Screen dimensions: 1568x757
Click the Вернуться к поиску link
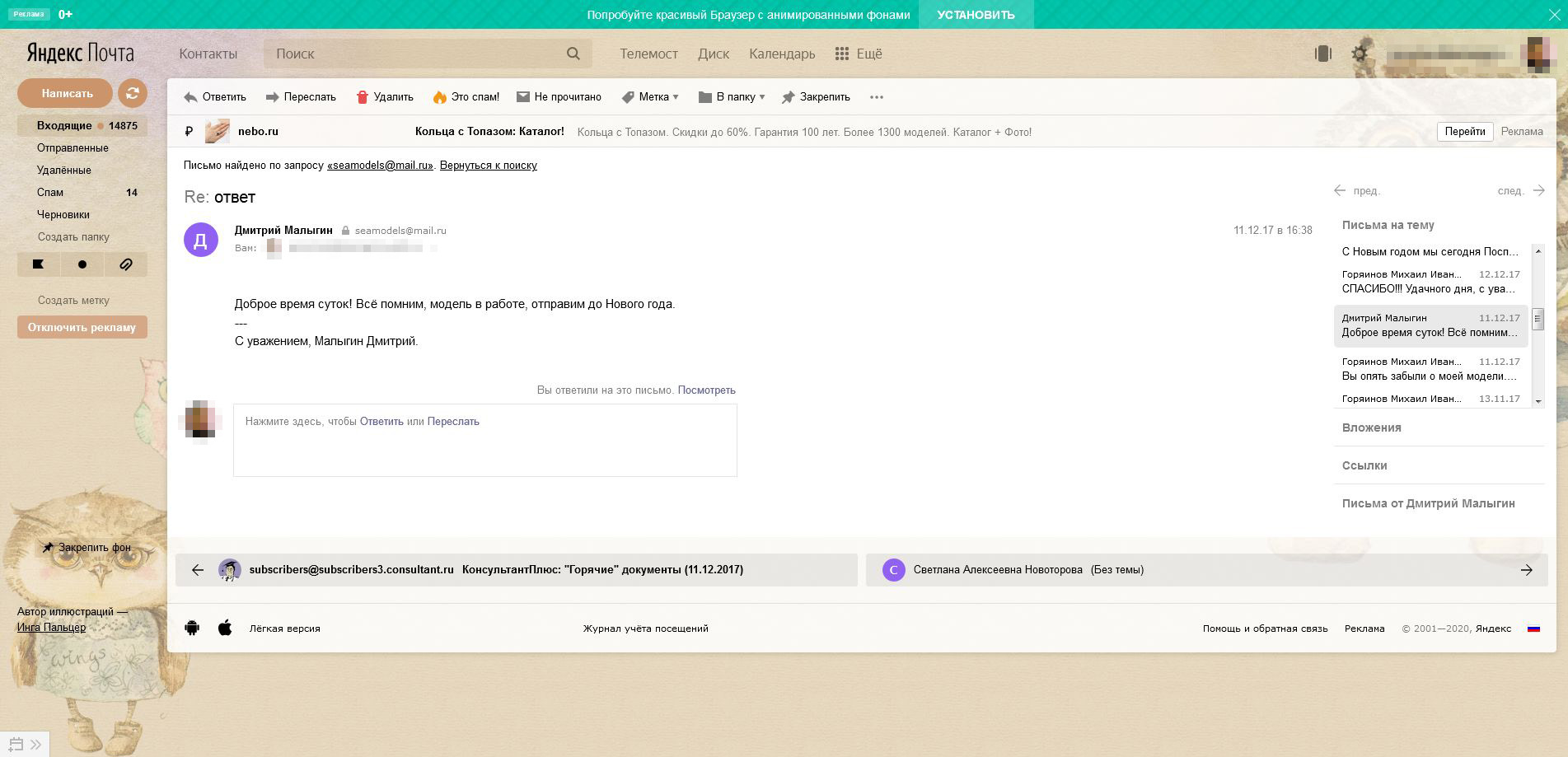click(488, 166)
